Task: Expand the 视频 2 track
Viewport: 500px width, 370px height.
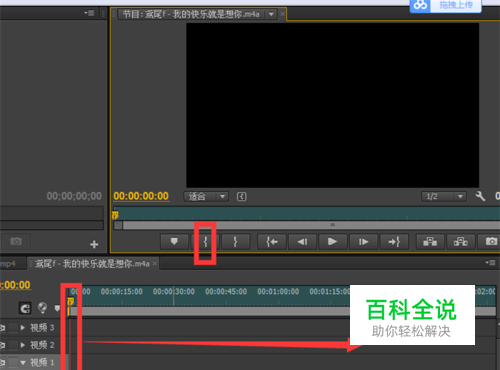Action: click(x=23, y=345)
